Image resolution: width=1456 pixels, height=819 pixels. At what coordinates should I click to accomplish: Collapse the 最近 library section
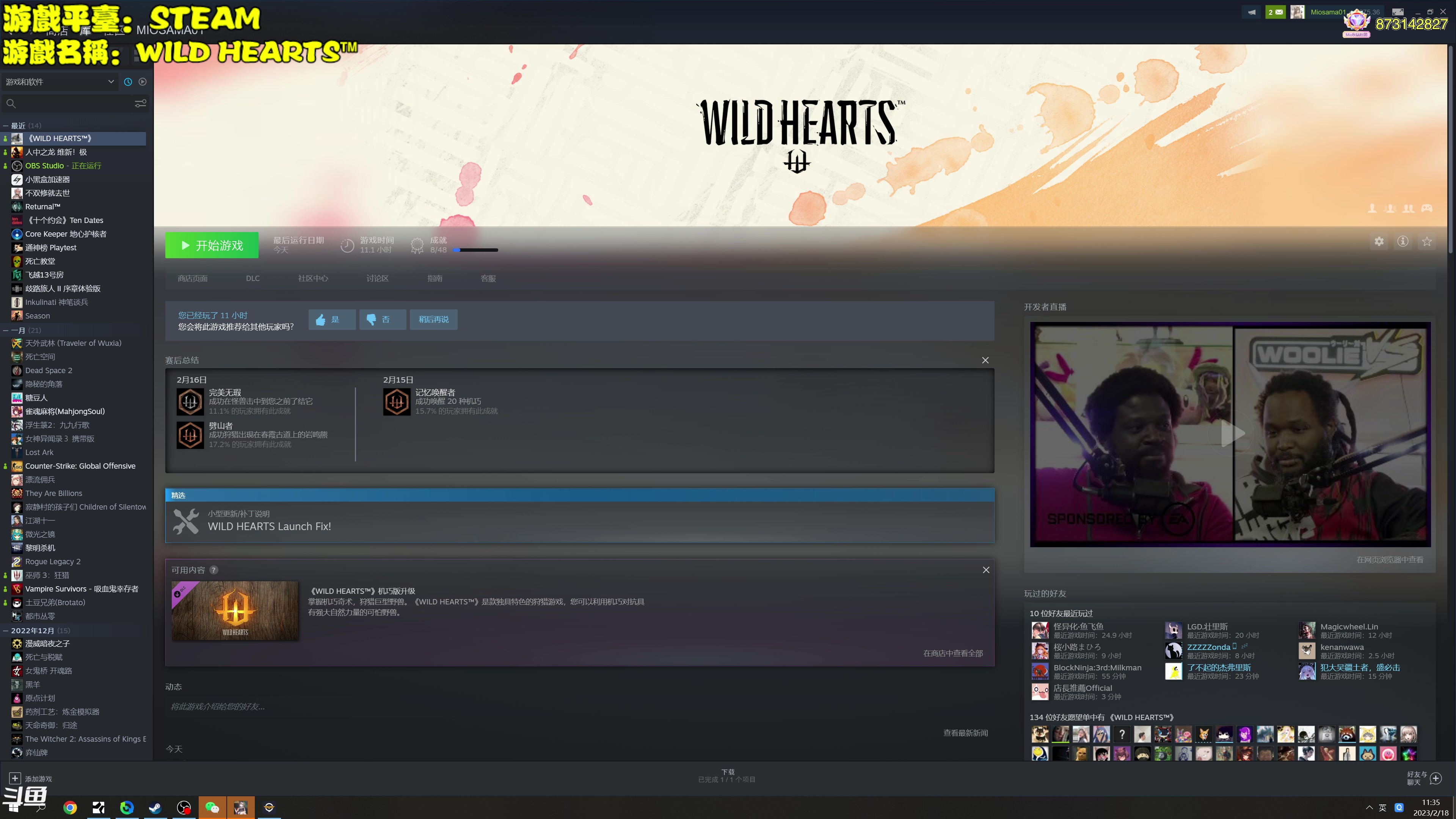6,126
